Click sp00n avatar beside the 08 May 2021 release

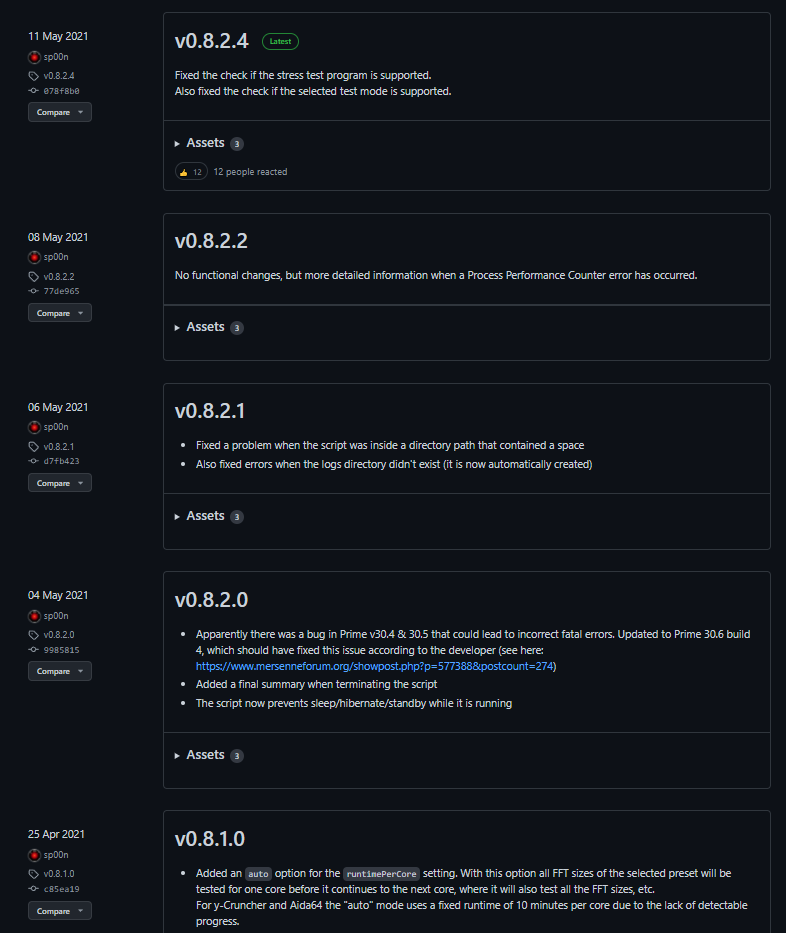pyautogui.click(x=34, y=257)
